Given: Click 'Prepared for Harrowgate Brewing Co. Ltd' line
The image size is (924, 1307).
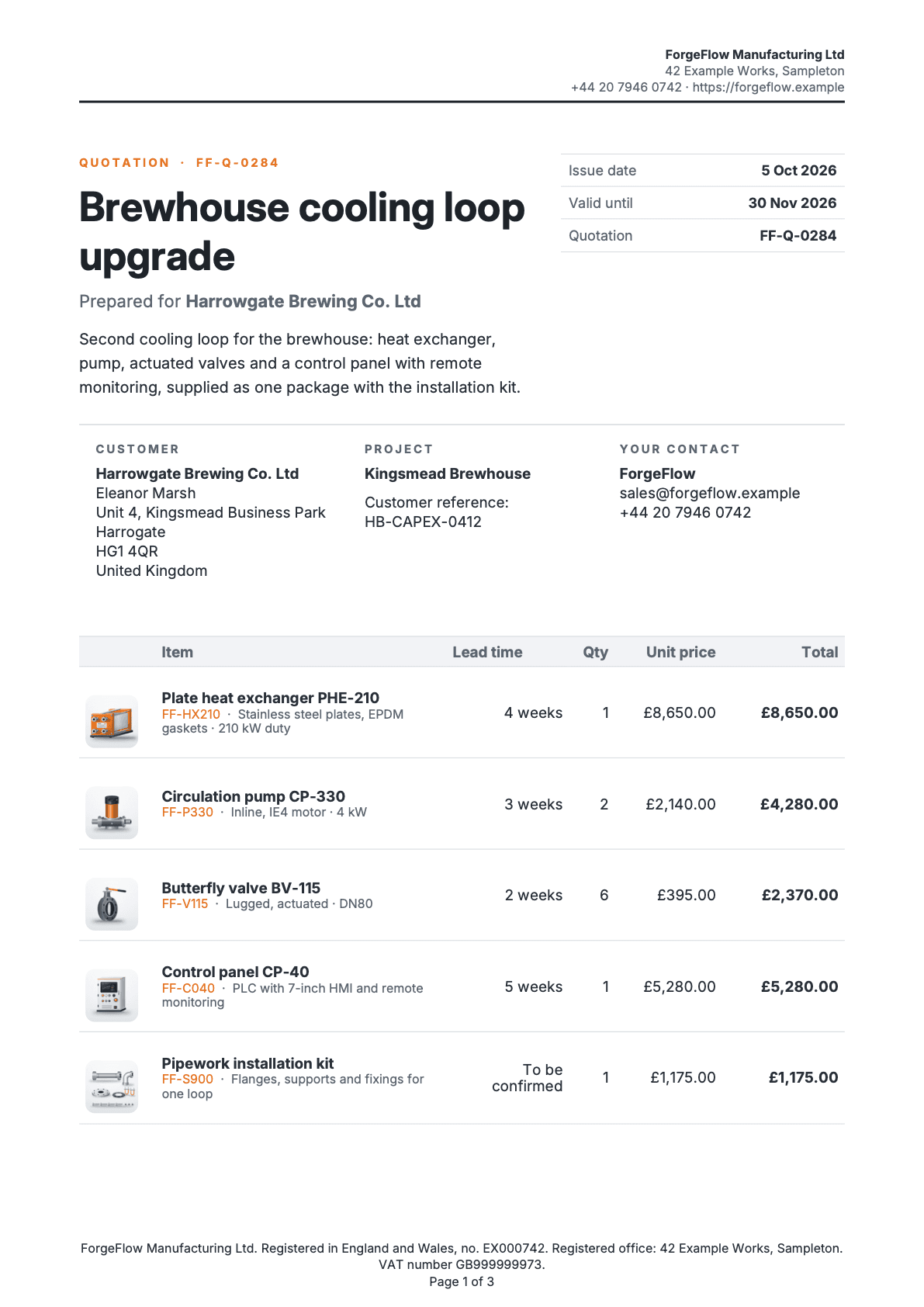Looking at the screenshot, I should click(250, 301).
